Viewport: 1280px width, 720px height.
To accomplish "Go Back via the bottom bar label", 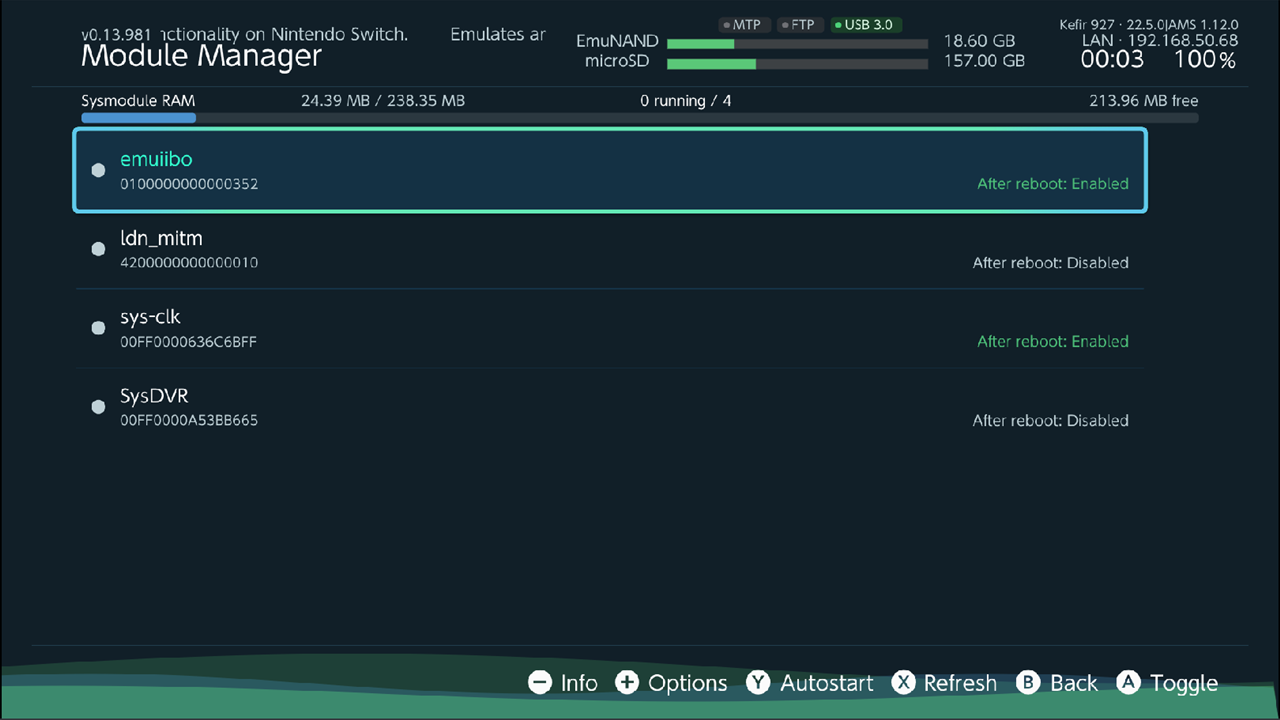I will 1074,683.
